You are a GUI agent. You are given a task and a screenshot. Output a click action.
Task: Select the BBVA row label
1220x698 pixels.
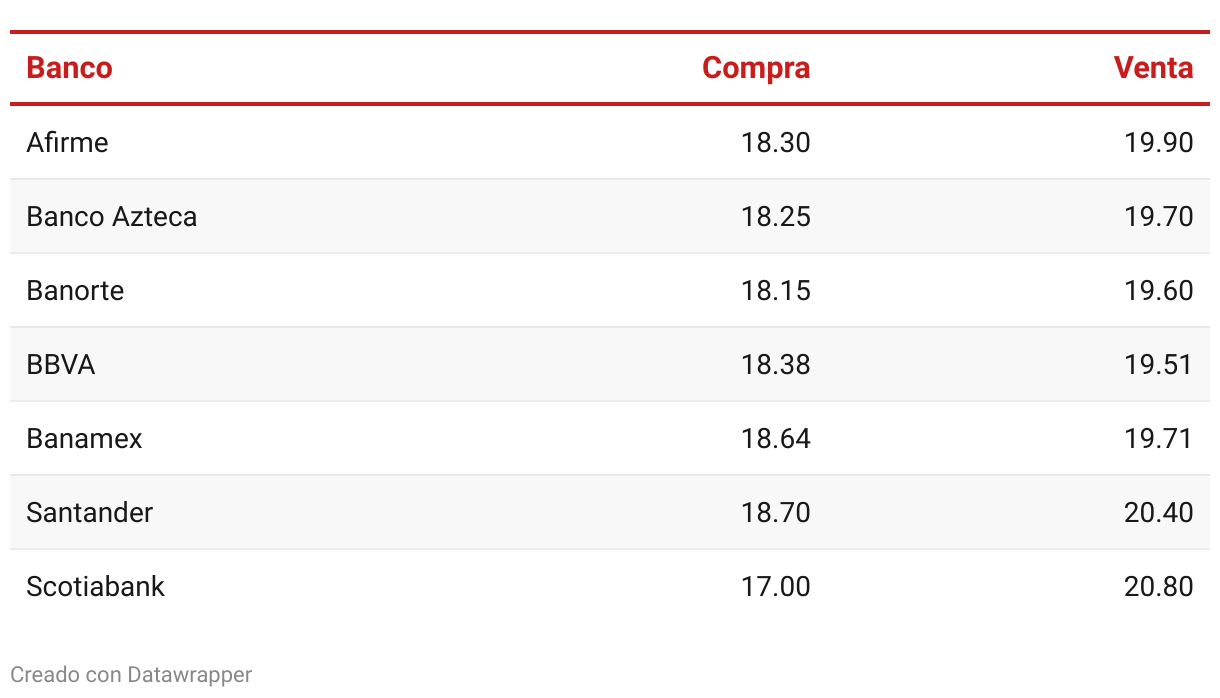click(60, 364)
